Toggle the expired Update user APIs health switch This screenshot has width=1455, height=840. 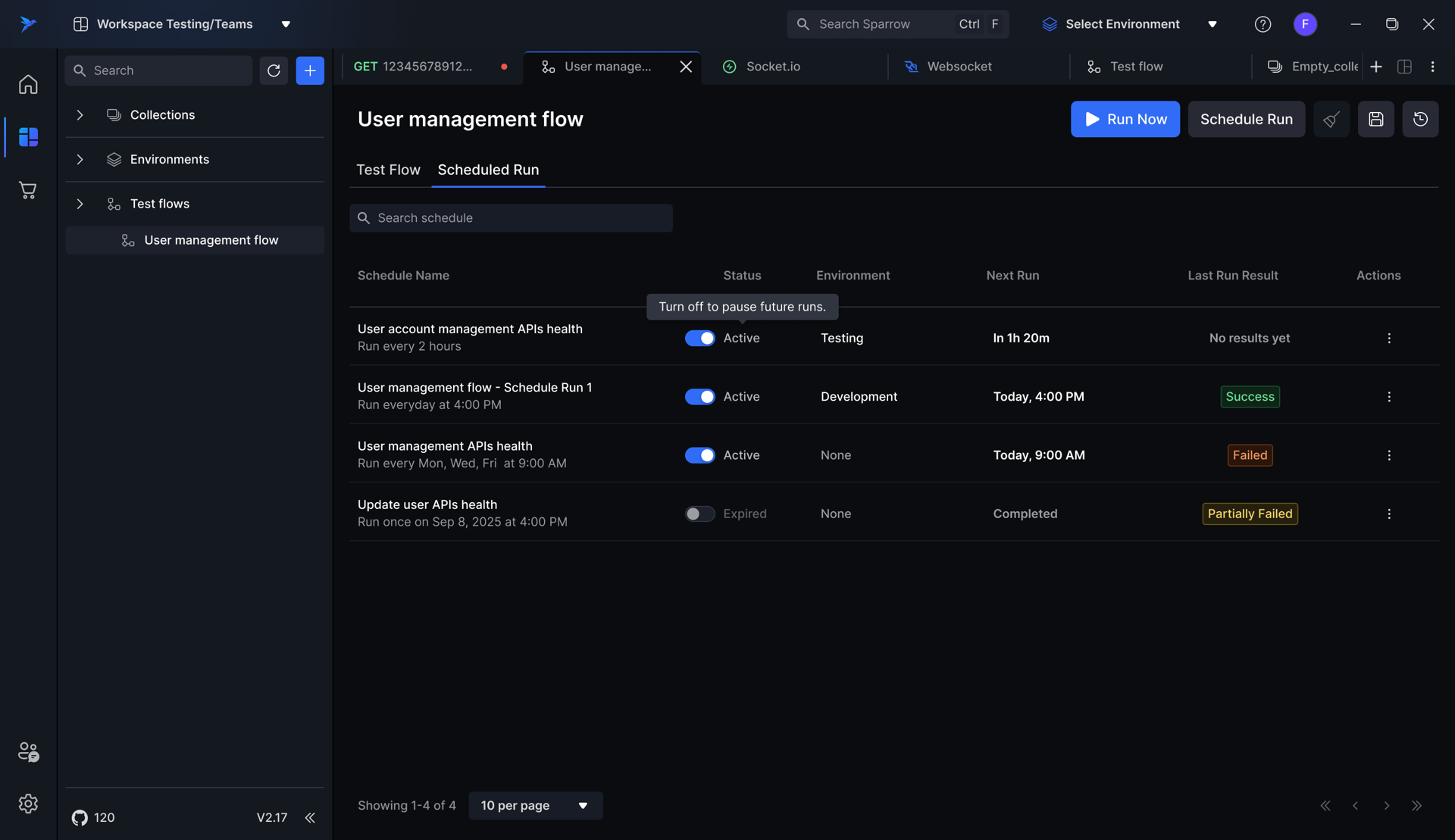699,514
